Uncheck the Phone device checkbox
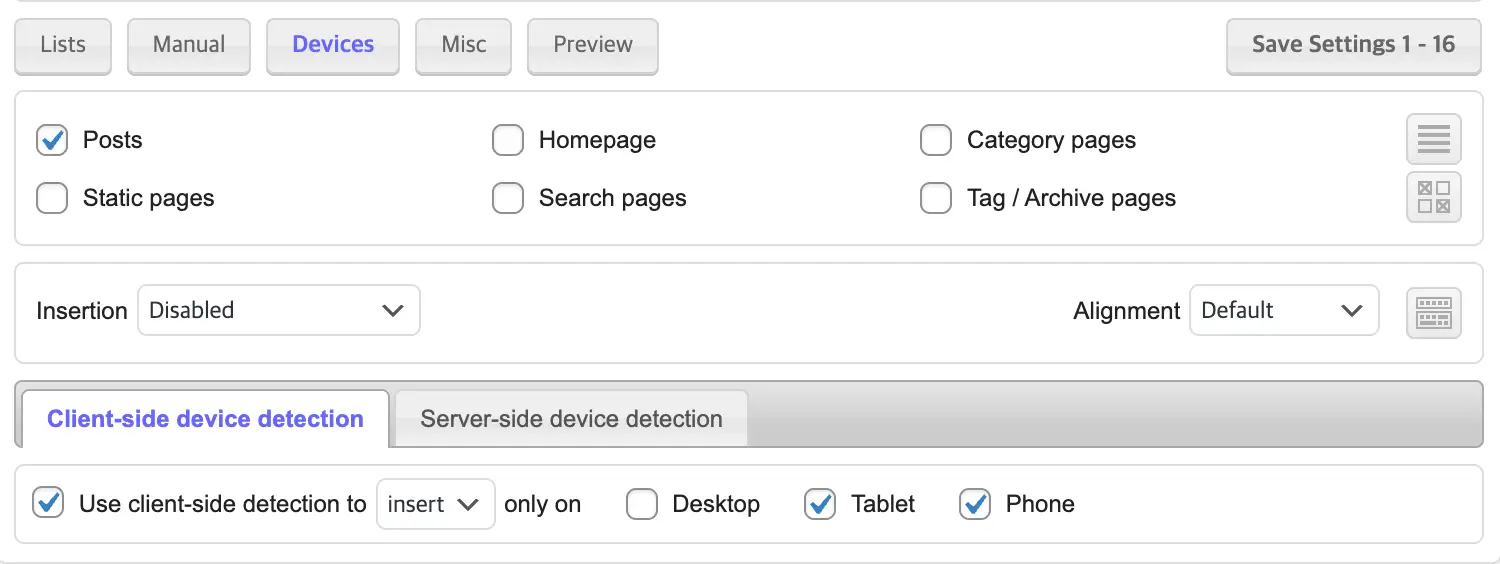1500x564 pixels. 975,504
